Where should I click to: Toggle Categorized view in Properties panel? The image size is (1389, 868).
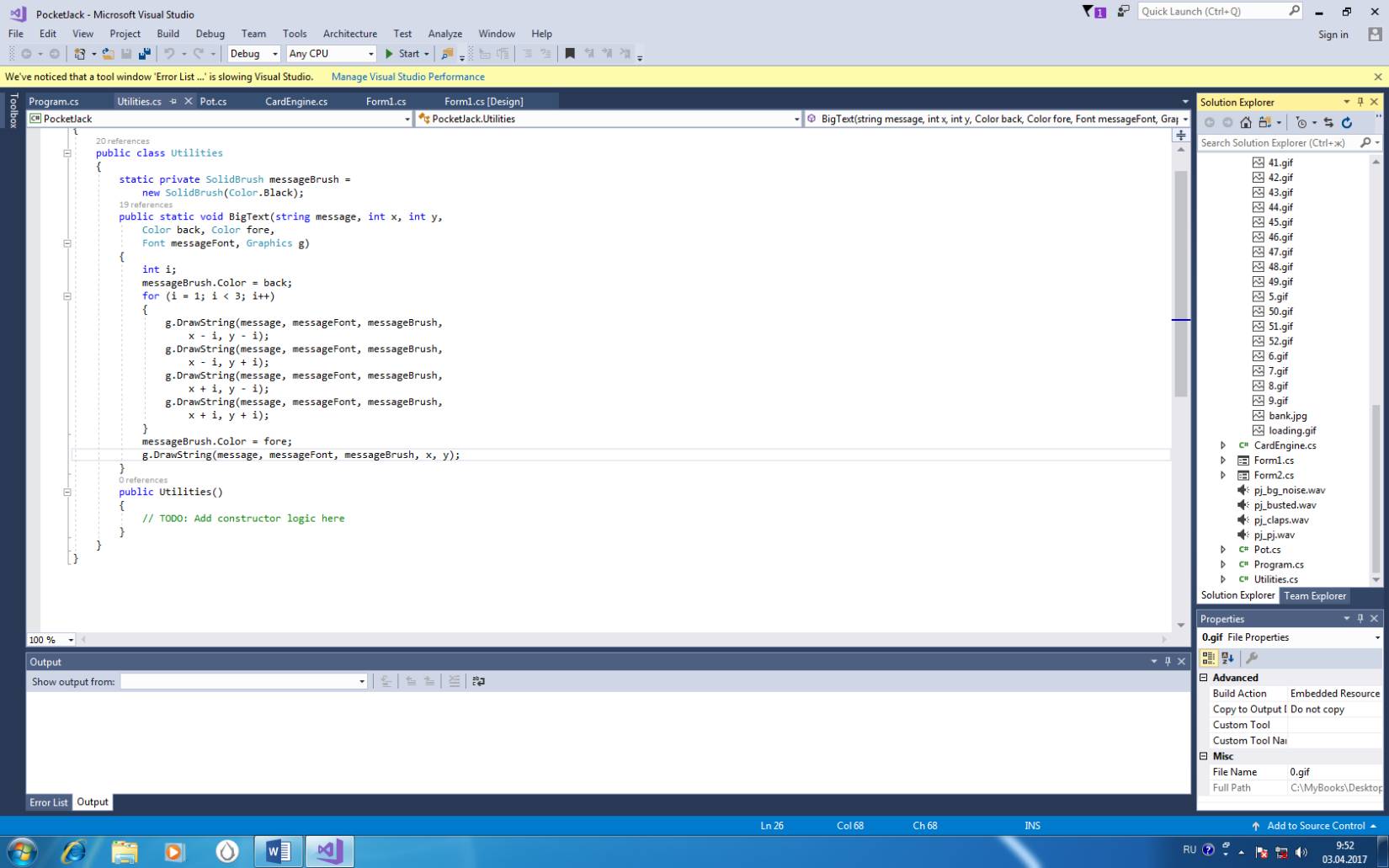[1209, 658]
